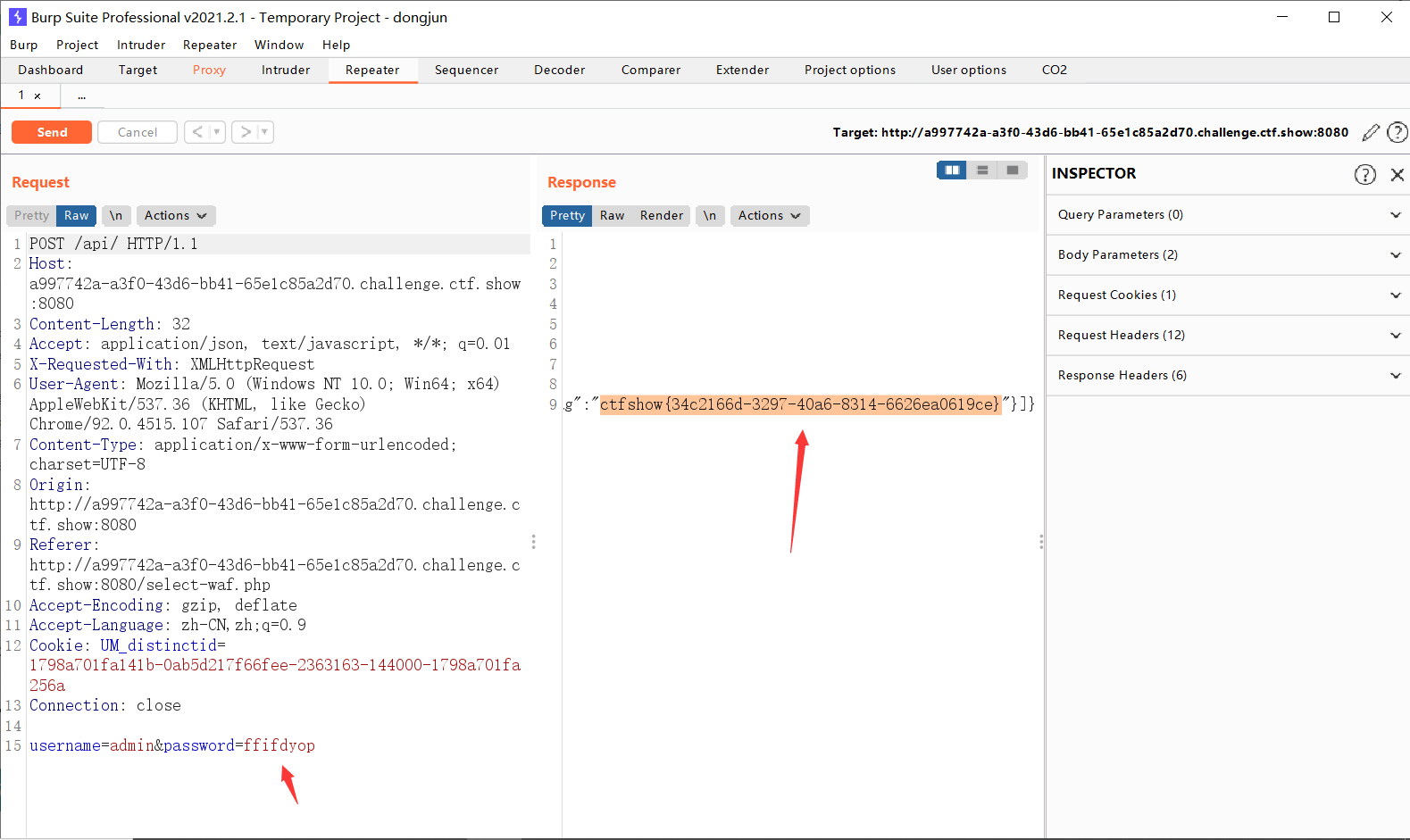Expand Query Parameters (0) section
The height and width of the screenshot is (840, 1410).
(1228, 215)
